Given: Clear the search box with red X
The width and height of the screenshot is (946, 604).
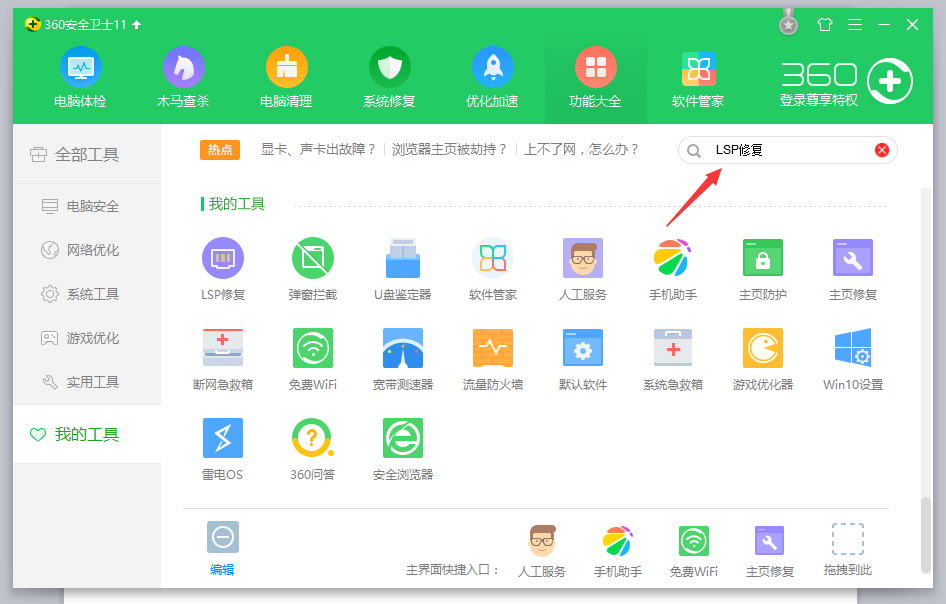Looking at the screenshot, I should (881, 150).
